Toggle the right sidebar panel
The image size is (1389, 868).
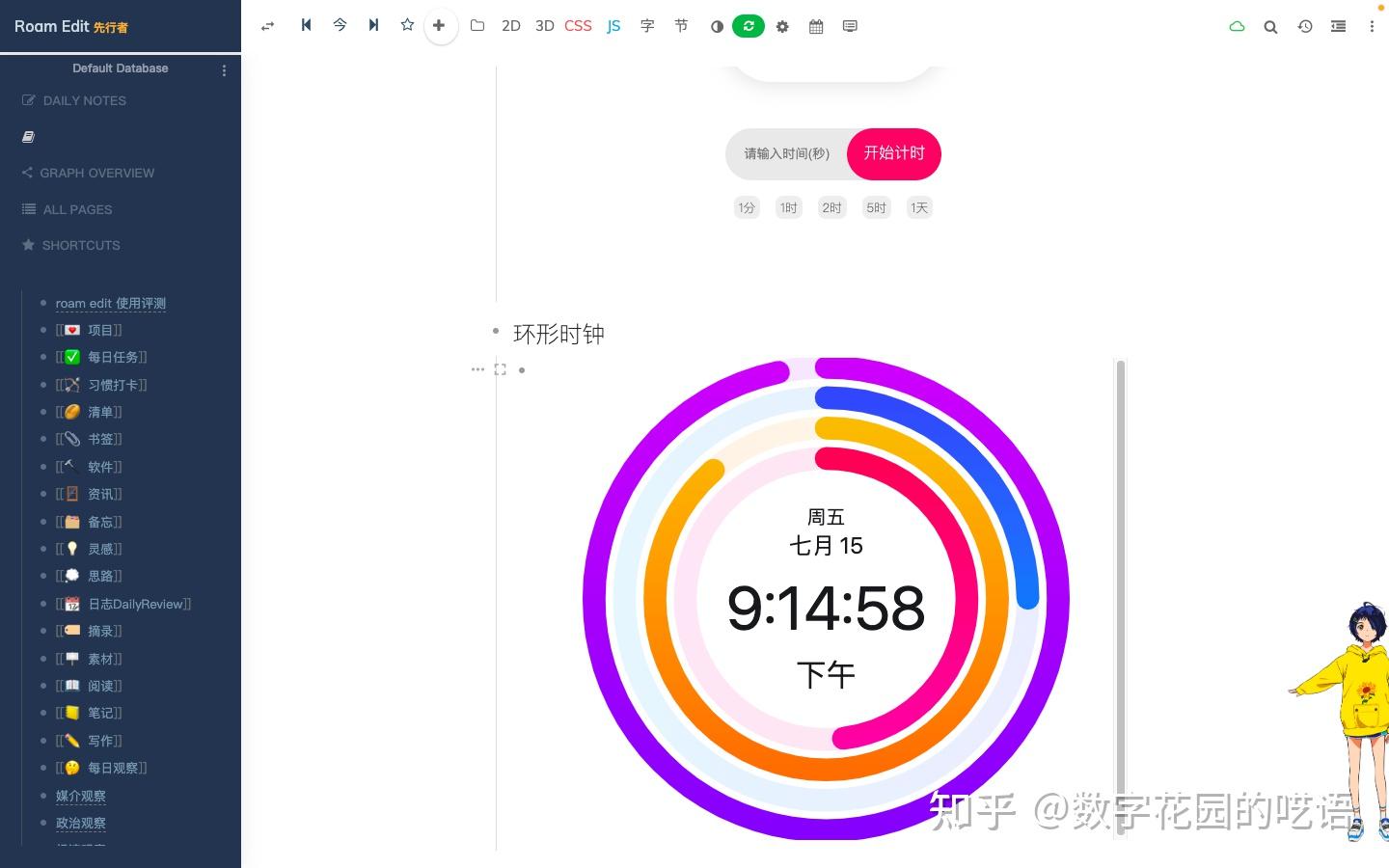1339,26
